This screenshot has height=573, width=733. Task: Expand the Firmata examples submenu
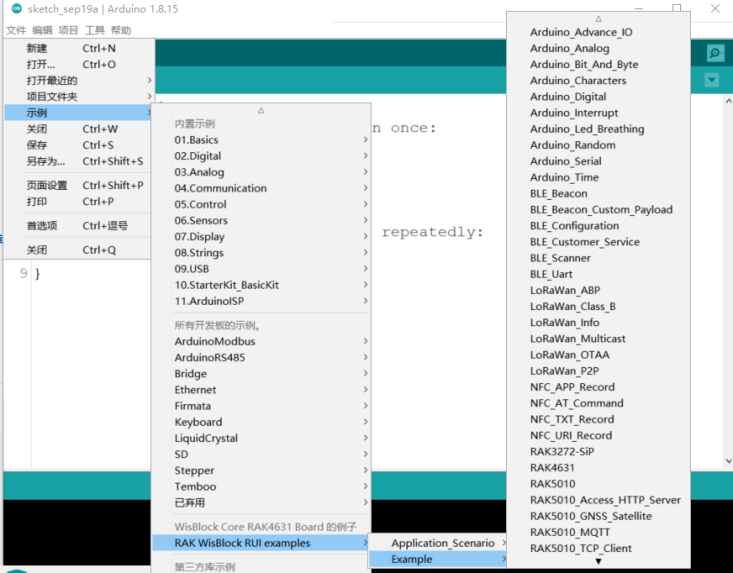pos(262,406)
